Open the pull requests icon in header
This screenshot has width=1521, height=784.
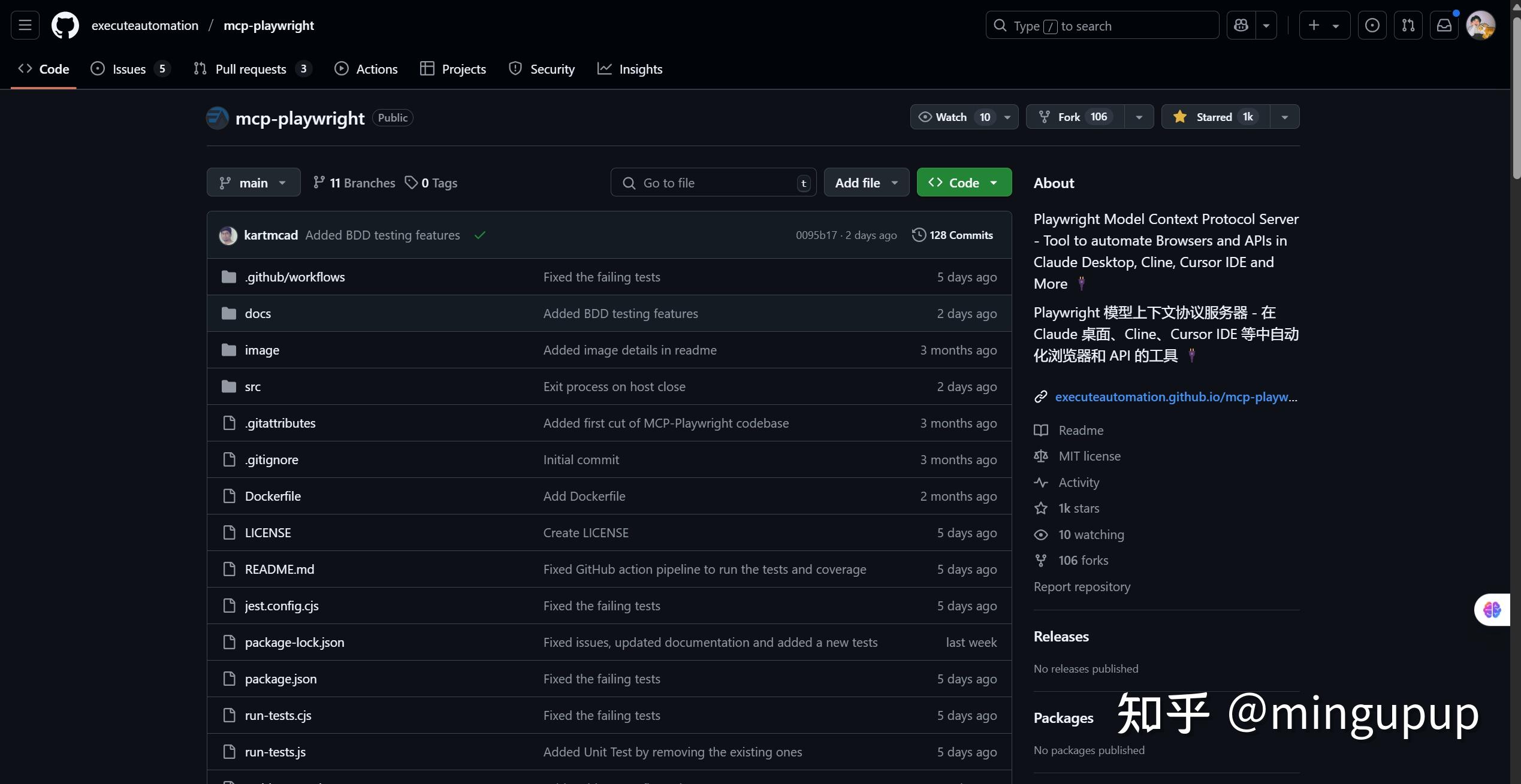click(1408, 25)
